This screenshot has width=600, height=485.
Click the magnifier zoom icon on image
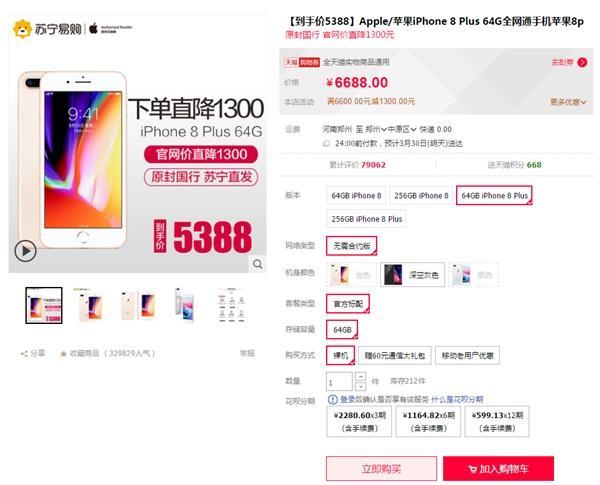[x=258, y=264]
